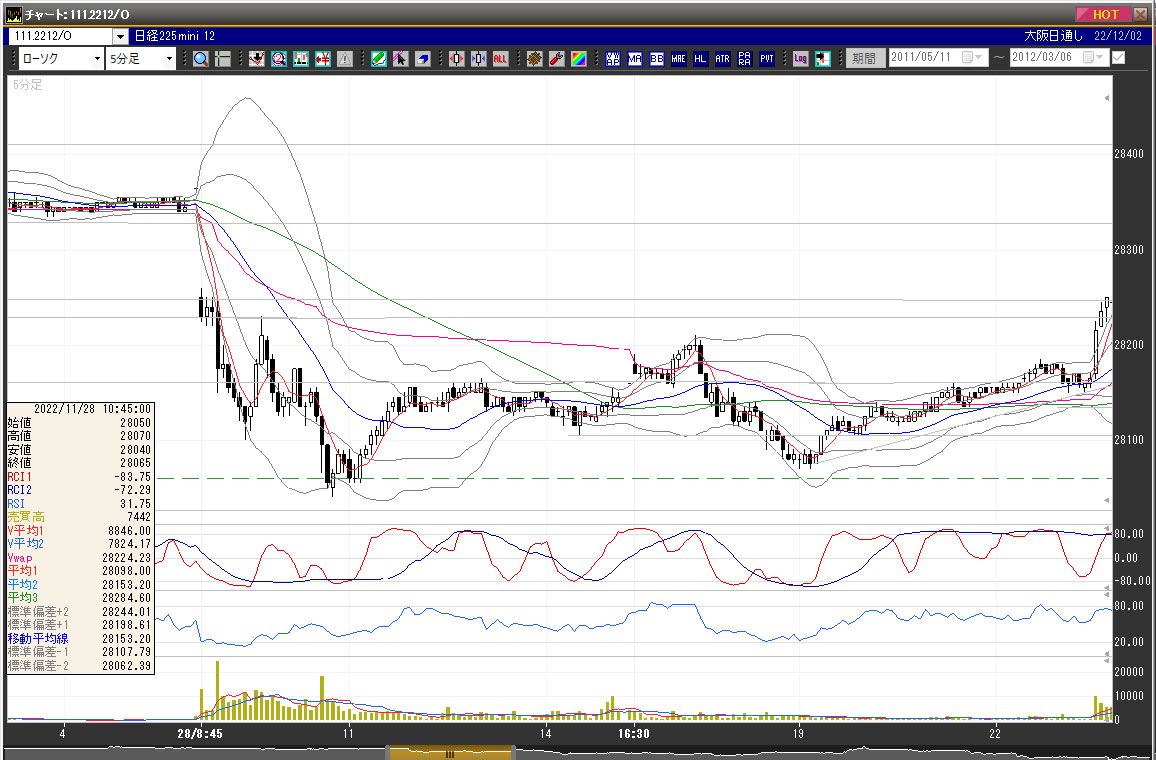The image size is (1156, 760).
Task: Click the 28/8:45 time axis label
Action: pyautogui.click(x=200, y=733)
